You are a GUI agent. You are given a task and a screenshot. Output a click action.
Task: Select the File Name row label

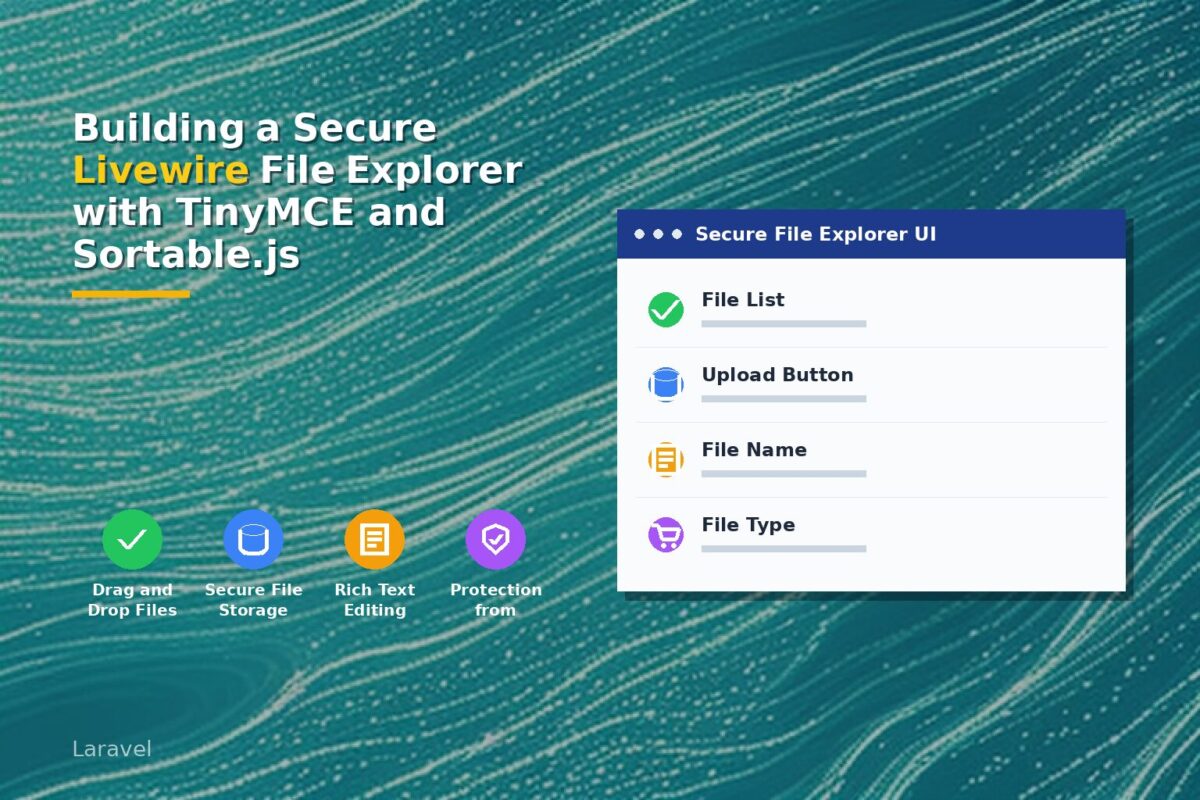pos(754,450)
